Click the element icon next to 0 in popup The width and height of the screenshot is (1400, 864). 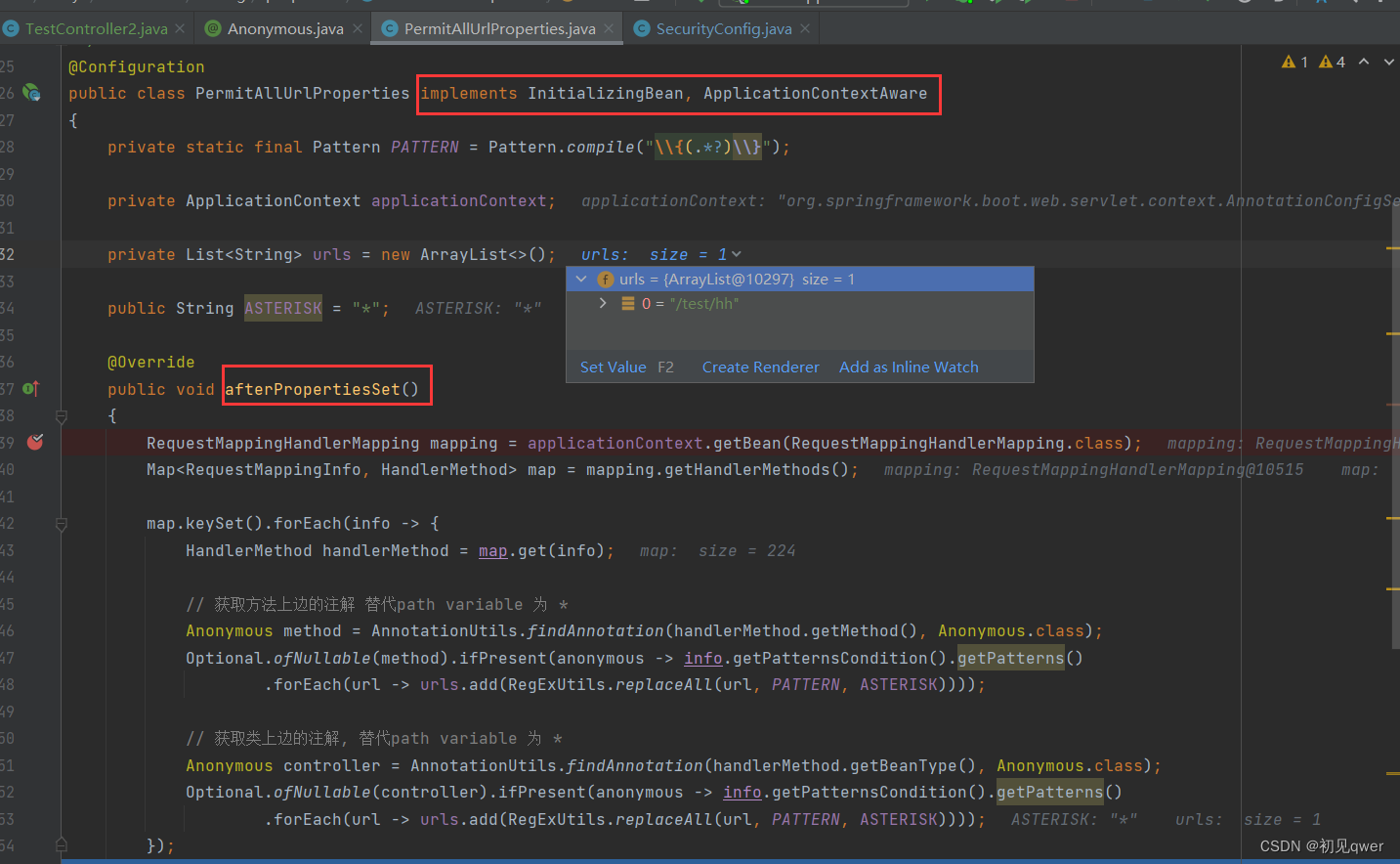(628, 304)
